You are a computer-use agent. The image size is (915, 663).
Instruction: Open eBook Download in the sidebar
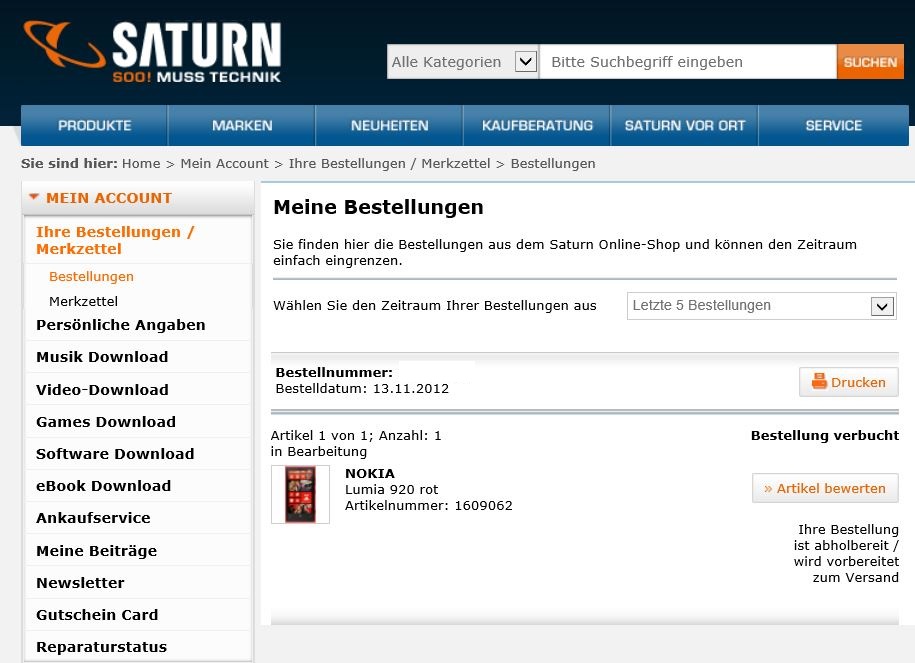(x=103, y=486)
